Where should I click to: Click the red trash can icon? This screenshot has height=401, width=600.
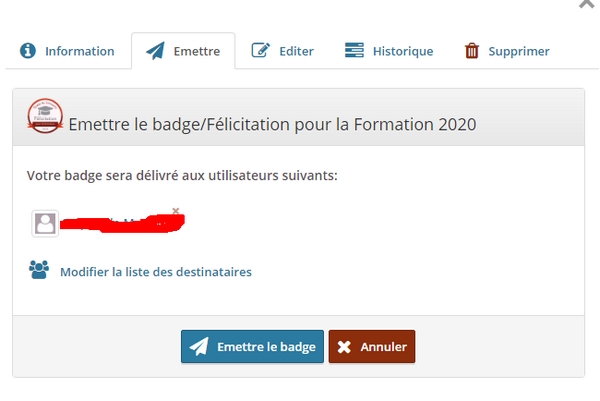tap(472, 51)
